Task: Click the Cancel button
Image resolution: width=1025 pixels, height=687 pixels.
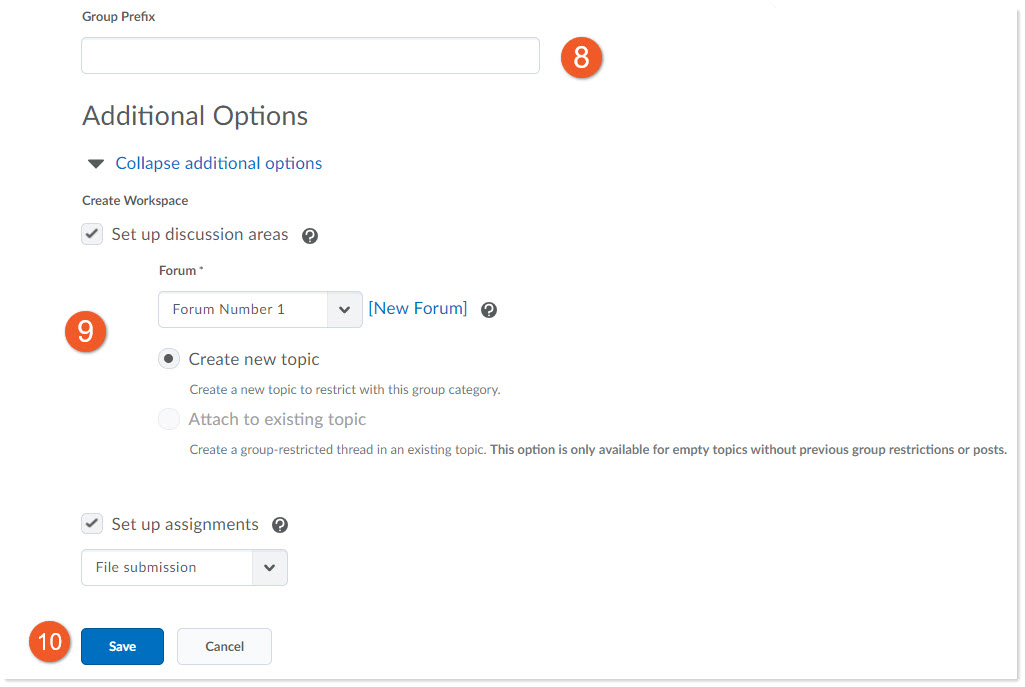Action: click(224, 646)
